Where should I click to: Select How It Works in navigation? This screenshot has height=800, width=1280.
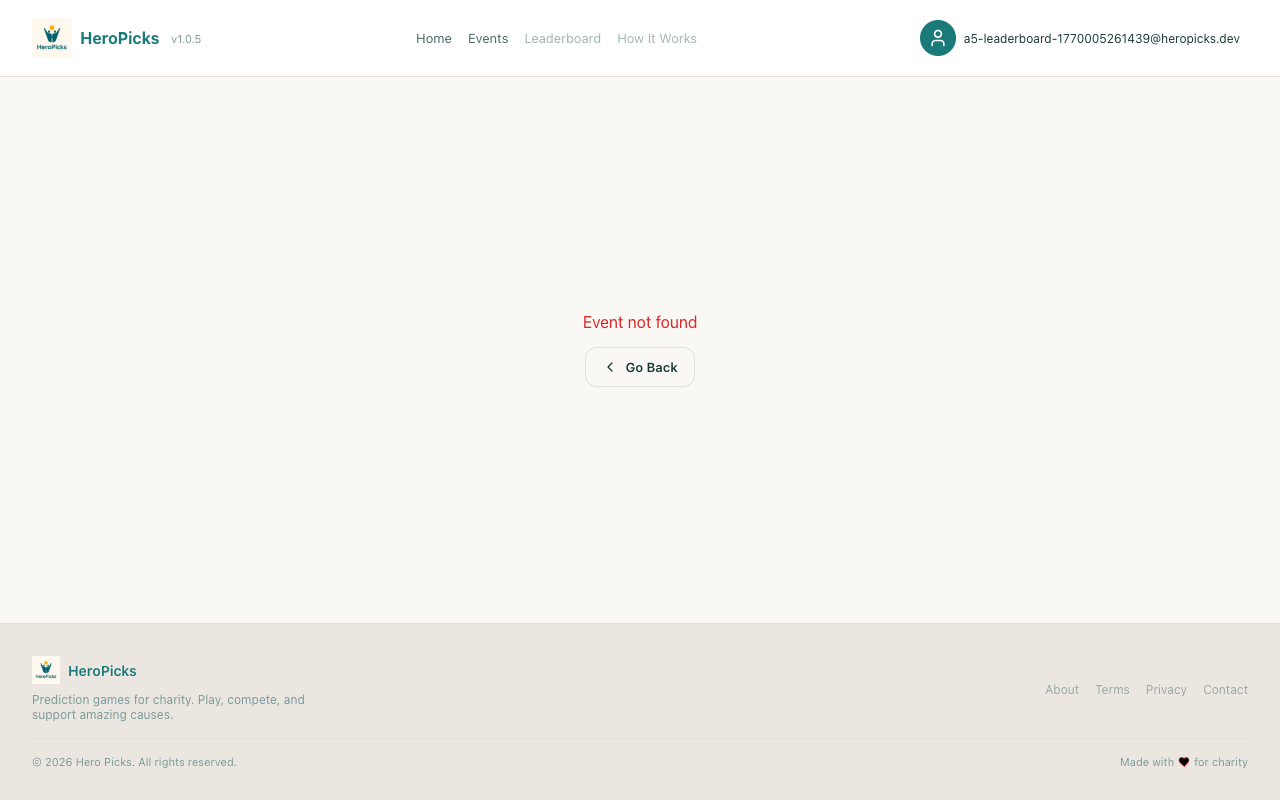(657, 38)
